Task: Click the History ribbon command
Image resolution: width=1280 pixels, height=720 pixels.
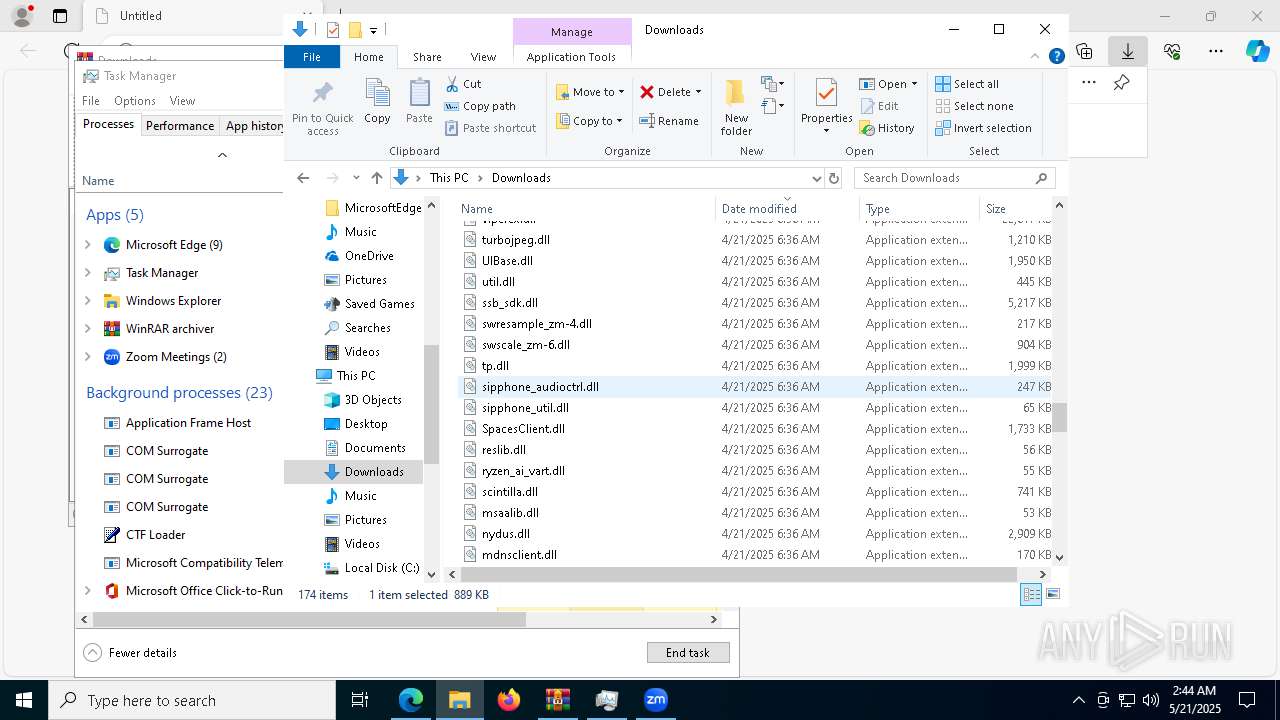Action: coord(887,128)
